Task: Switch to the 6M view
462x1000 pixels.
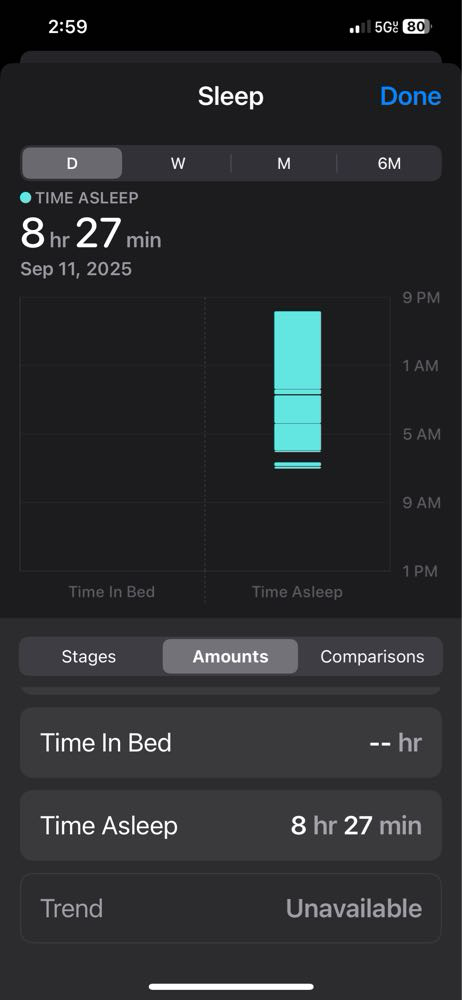Action: tap(389, 163)
